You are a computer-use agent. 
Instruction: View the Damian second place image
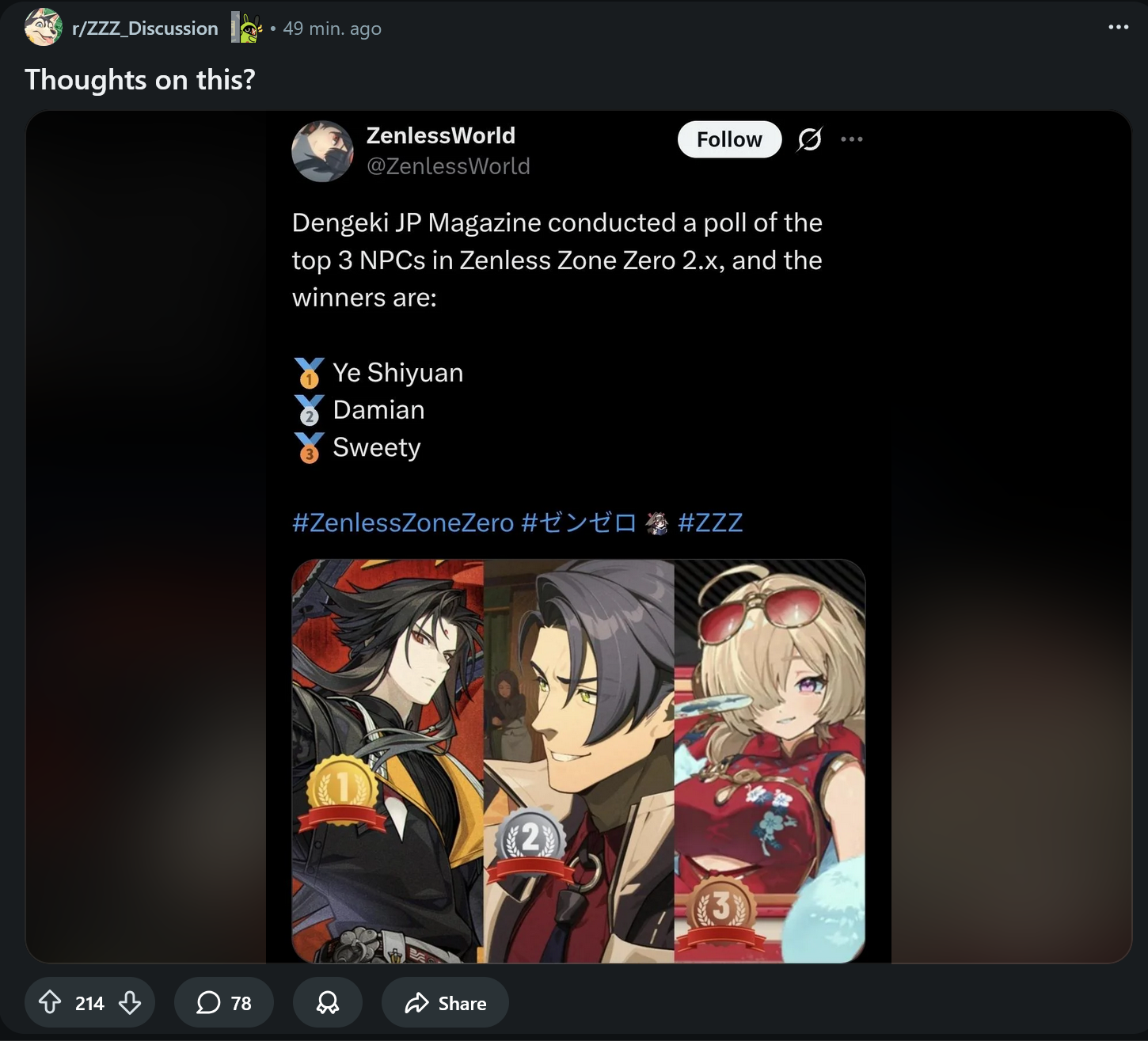coord(579,761)
